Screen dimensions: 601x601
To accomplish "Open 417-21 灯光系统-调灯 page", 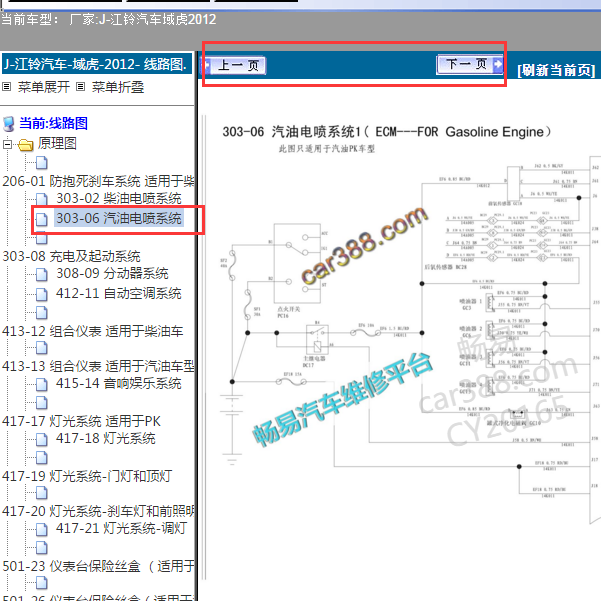I will click(x=121, y=528).
